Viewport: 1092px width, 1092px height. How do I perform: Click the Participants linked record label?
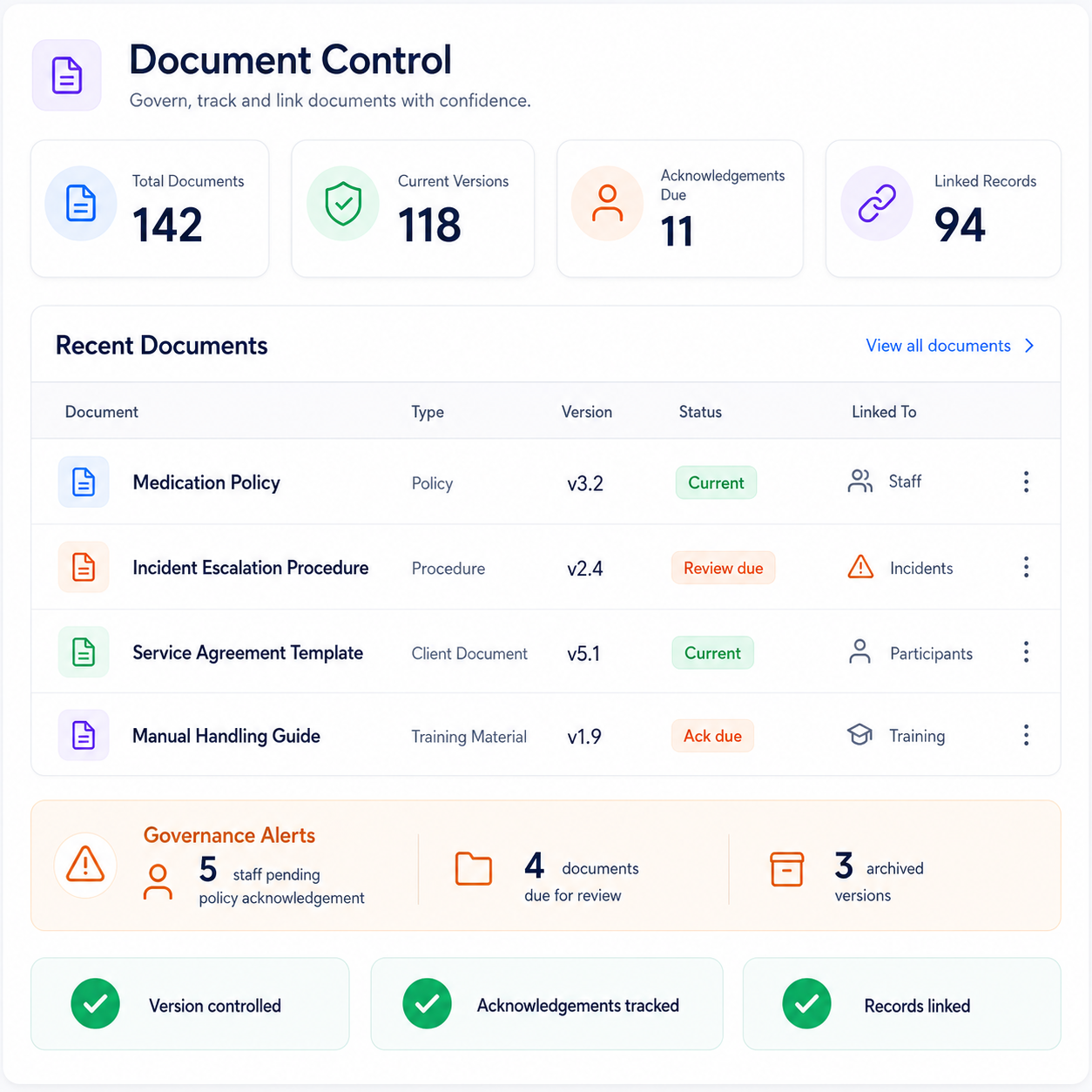coord(931,654)
